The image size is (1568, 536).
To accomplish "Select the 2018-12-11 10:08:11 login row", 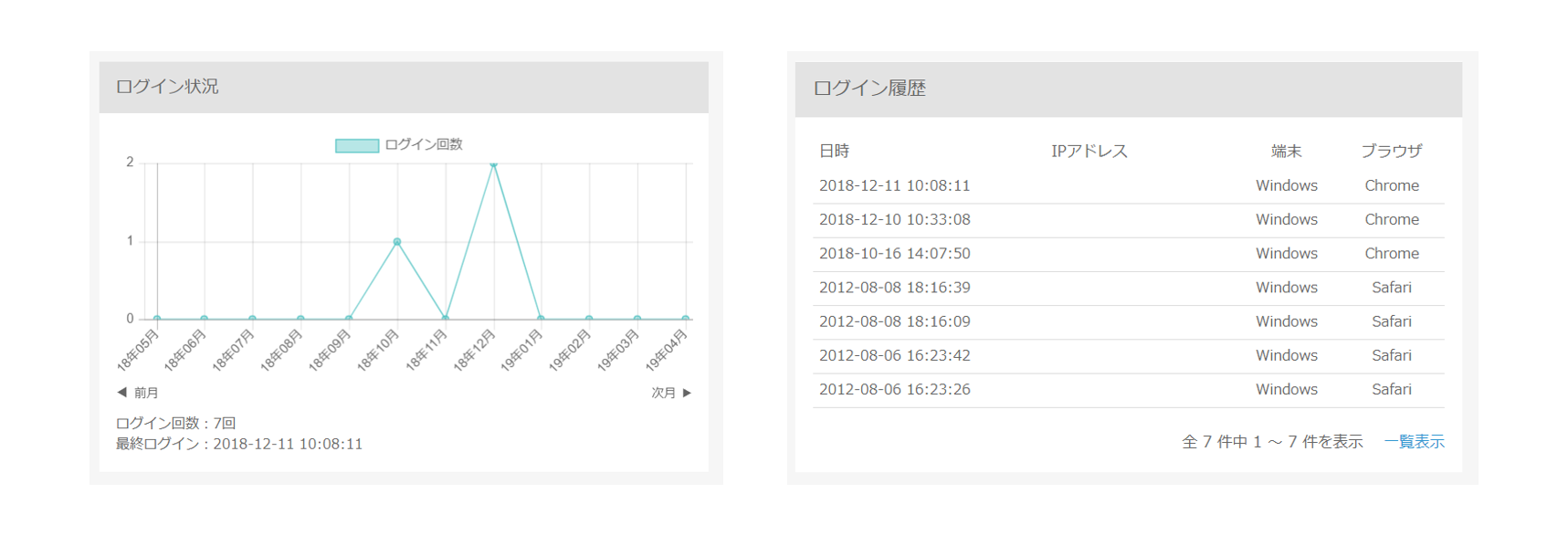I will point(1129,186).
